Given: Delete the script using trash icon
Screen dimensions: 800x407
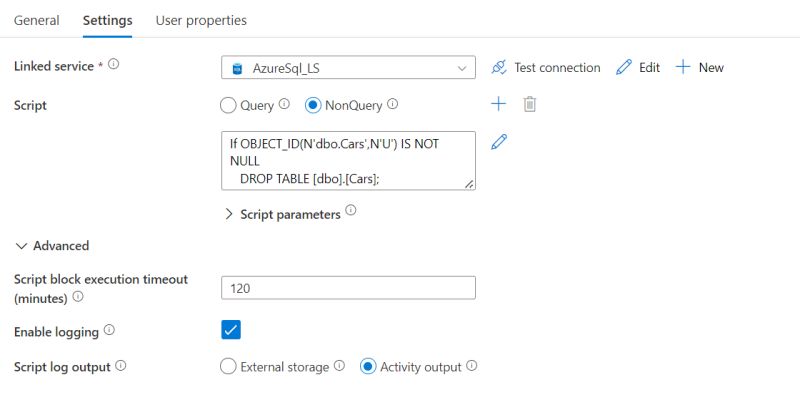Looking at the screenshot, I should tap(530, 104).
